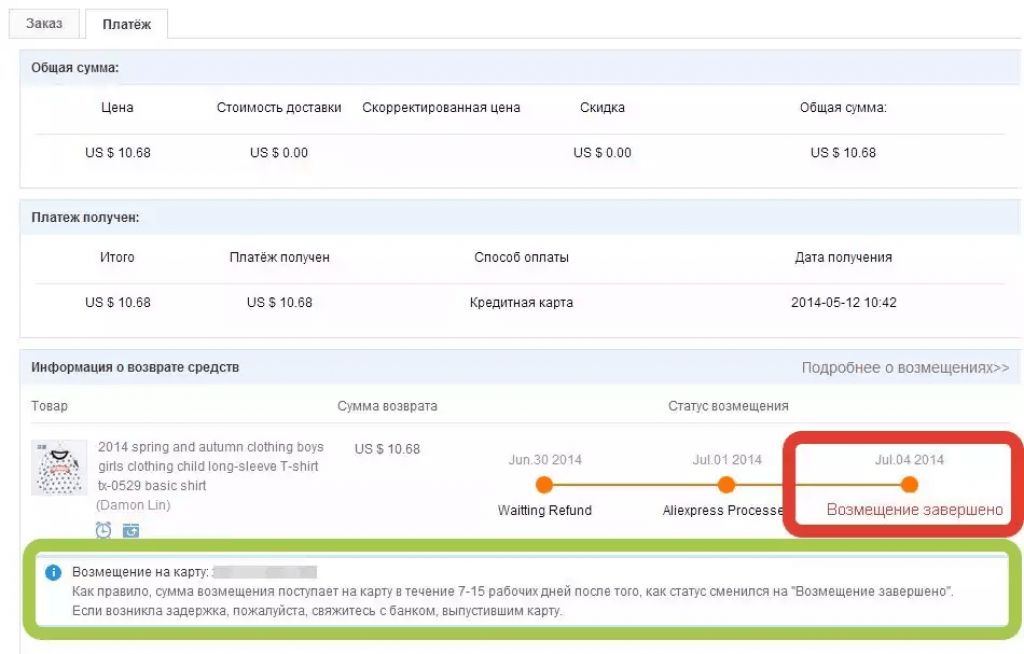Click the Итого value US $ 10.68

coord(118,302)
